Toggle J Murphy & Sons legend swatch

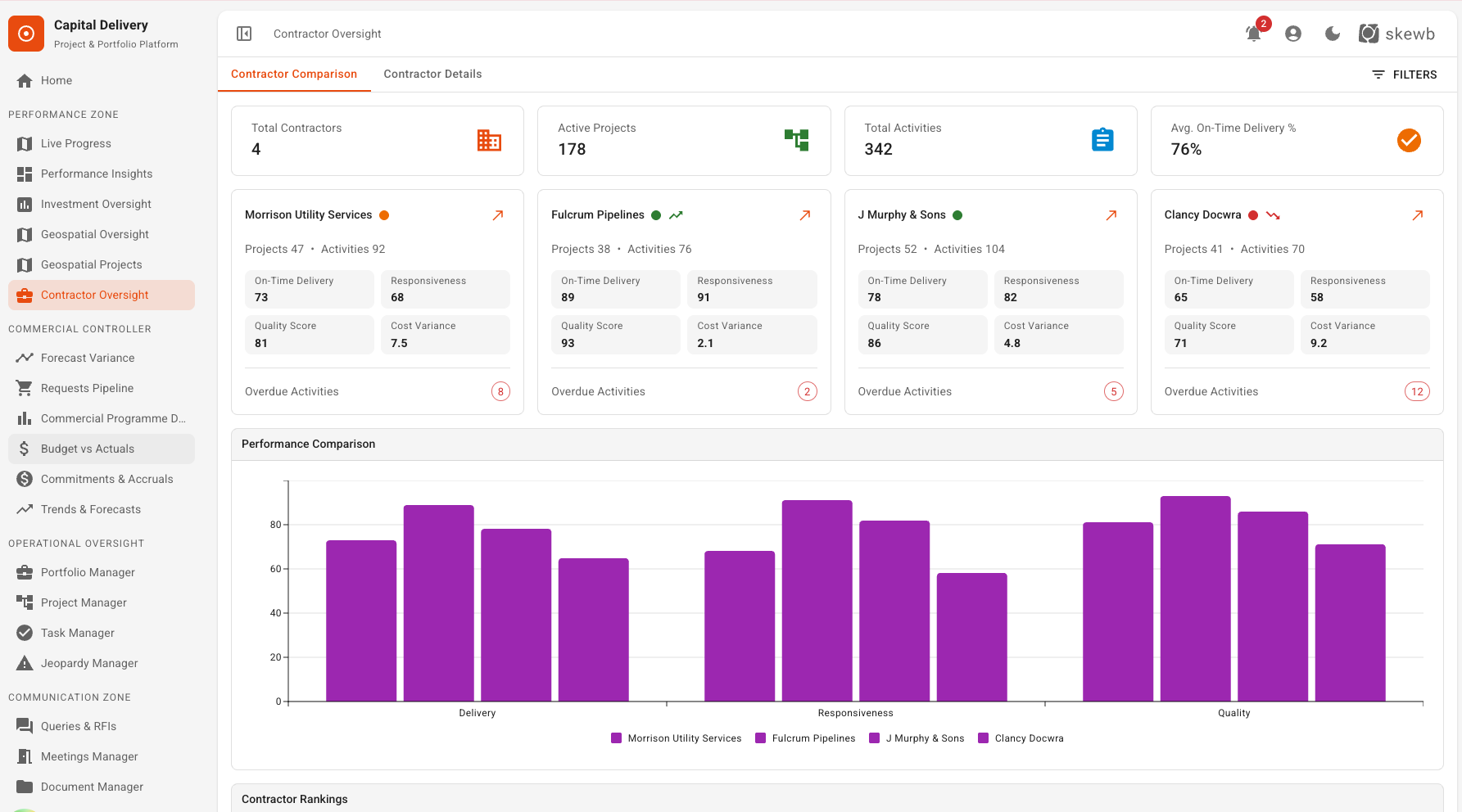coord(874,738)
